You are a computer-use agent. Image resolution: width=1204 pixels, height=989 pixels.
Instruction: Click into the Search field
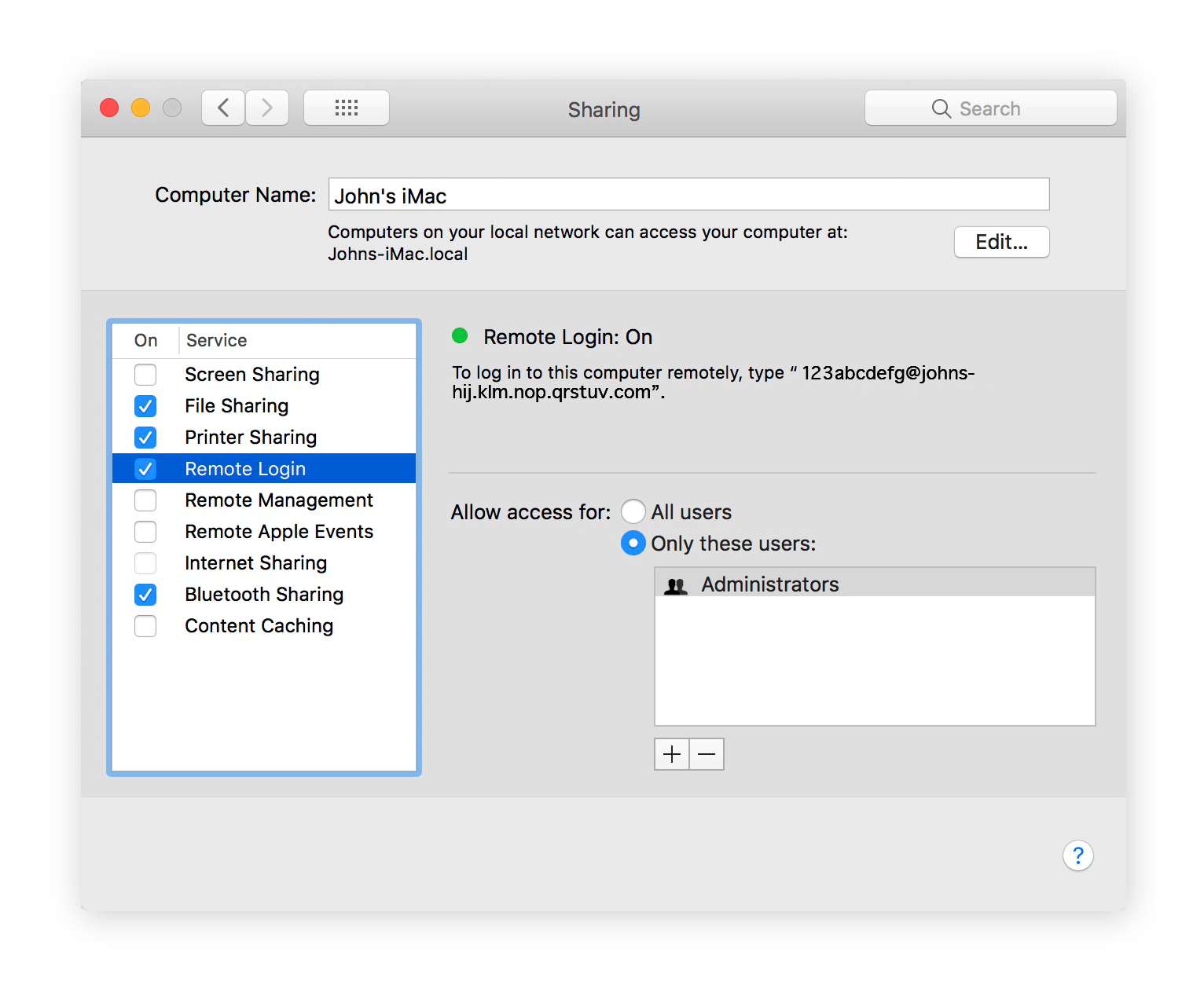coord(991,108)
